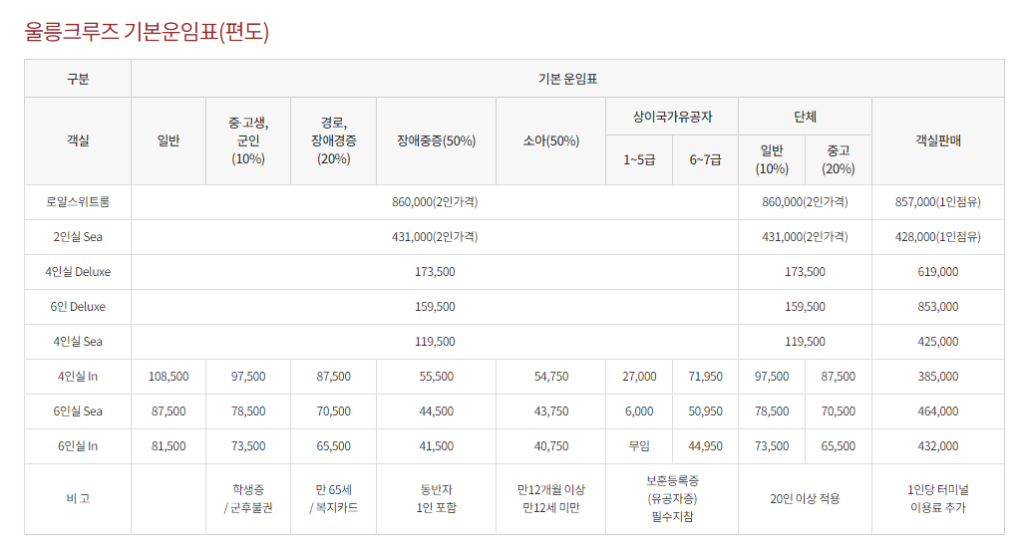Select the '44,950' fare cell
Image resolution: width=1024 pixels, height=547 pixels.
(705, 446)
